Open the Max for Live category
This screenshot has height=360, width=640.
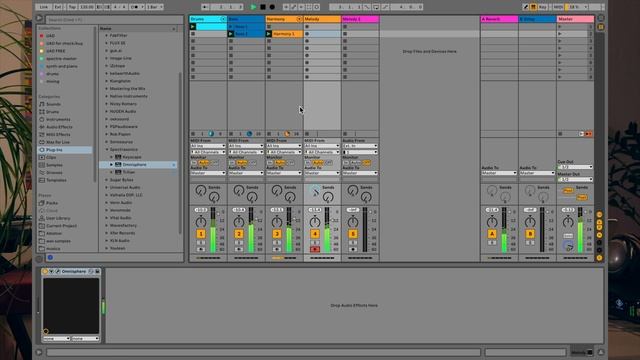[x=58, y=142]
